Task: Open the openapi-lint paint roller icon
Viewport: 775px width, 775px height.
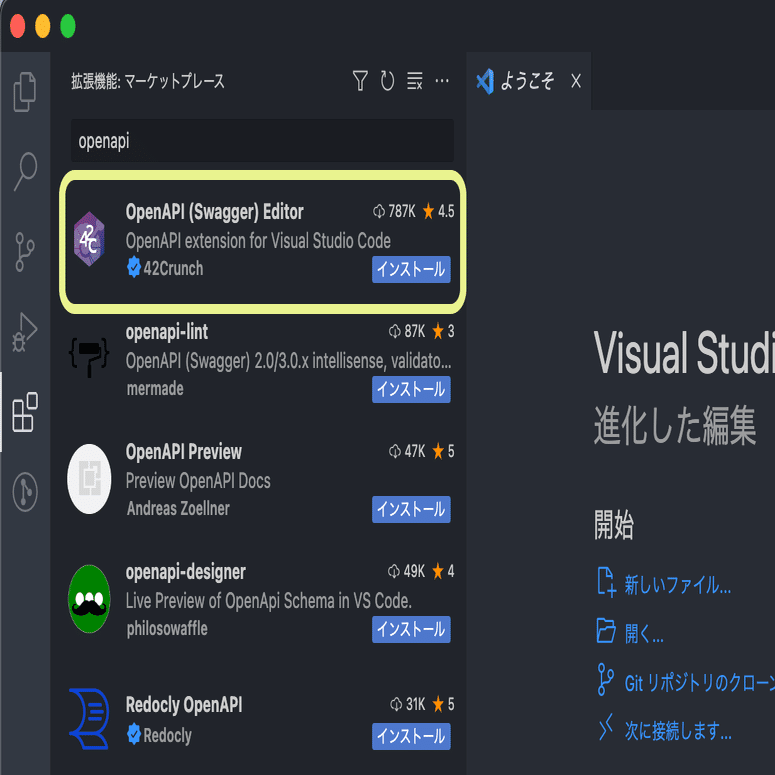Action: [x=89, y=357]
